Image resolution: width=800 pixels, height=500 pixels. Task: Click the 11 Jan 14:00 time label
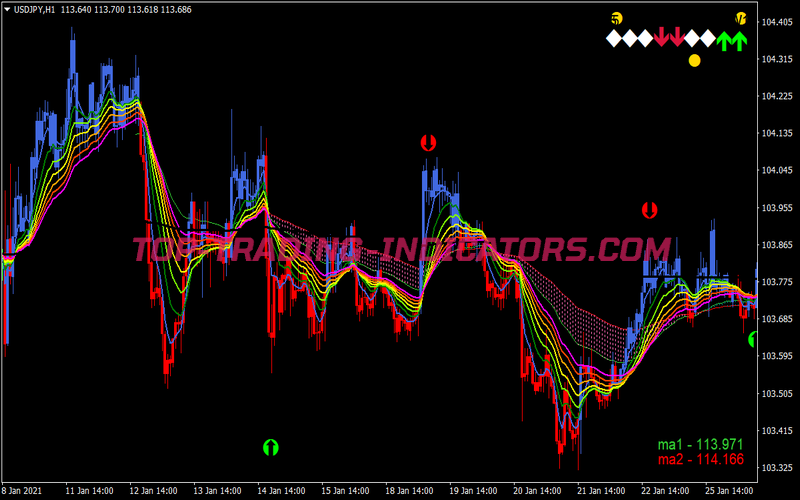click(90, 491)
